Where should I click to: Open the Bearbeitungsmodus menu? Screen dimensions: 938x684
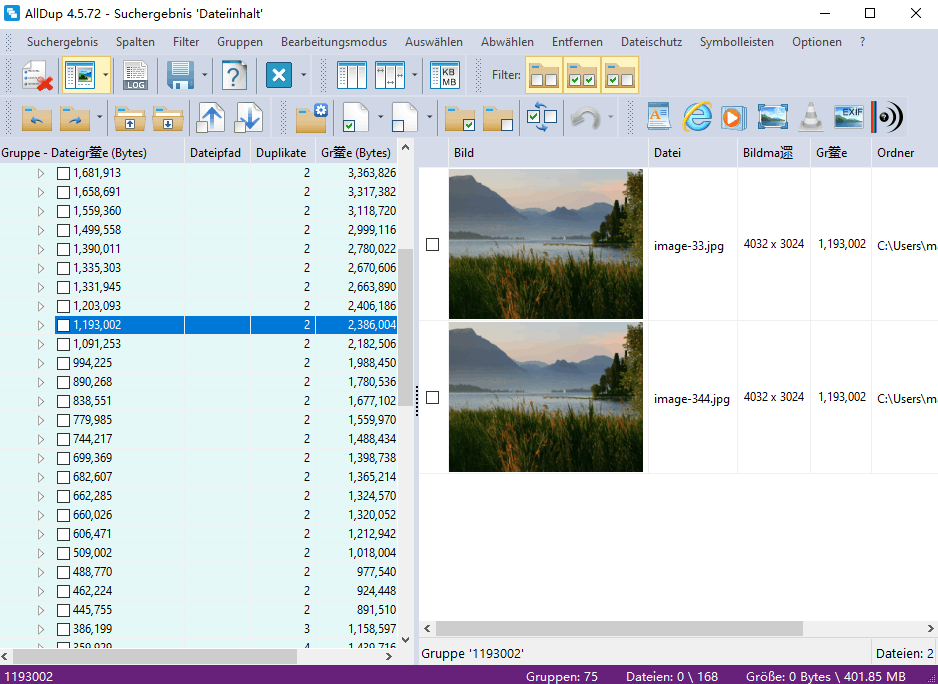click(334, 42)
